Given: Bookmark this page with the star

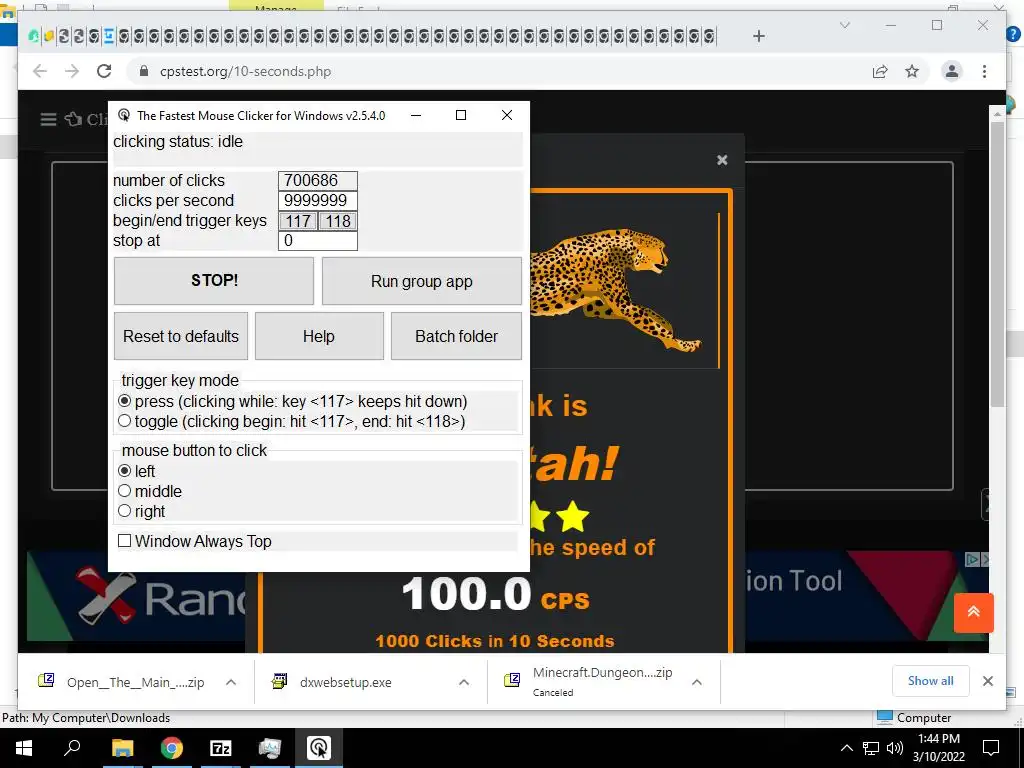Looking at the screenshot, I should tap(912, 71).
